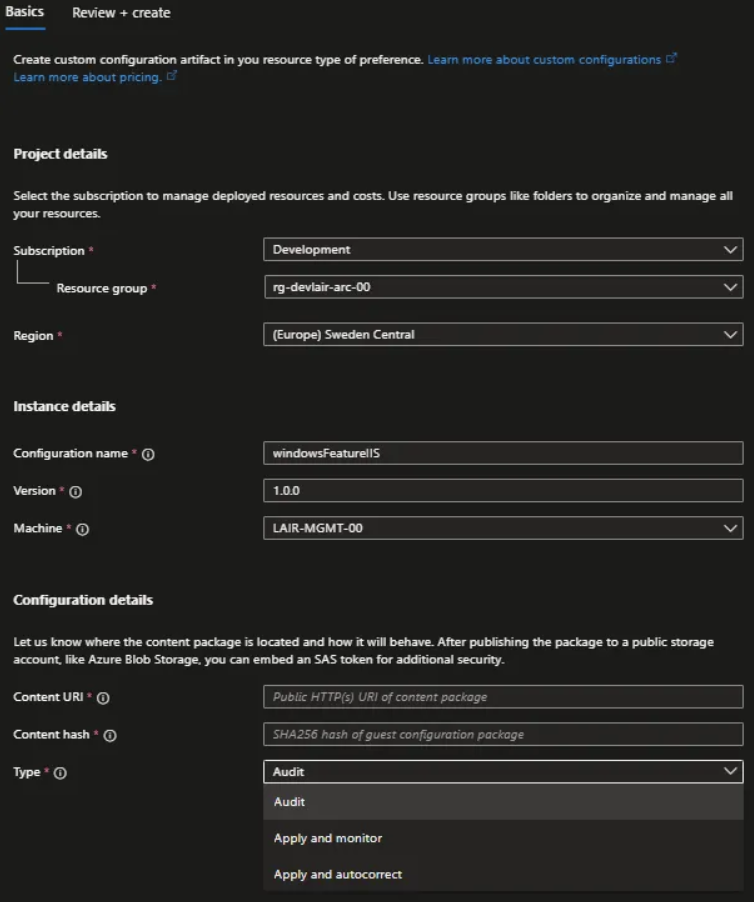This screenshot has width=754, height=902.
Task: Click external link icon after pricing link
Action: tap(171, 75)
